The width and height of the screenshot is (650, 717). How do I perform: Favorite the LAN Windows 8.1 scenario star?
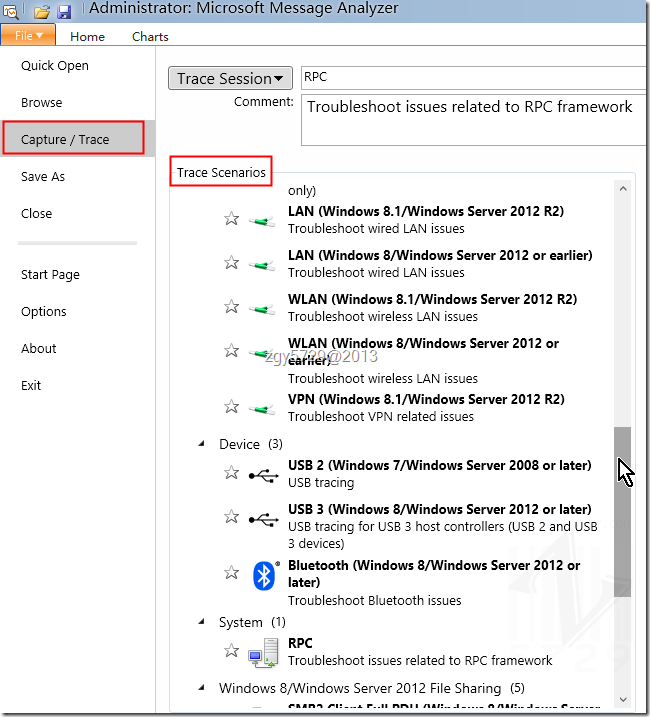pyautogui.click(x=231, y=219)
